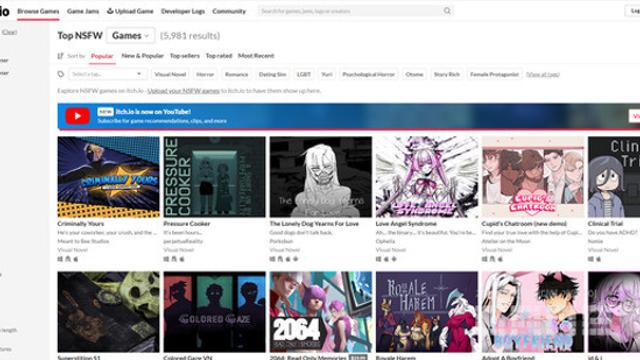This screenshot has height=360, width=640.
Task: Open the Cupid's Chatroom thumbnail
Action: (533, 177)
